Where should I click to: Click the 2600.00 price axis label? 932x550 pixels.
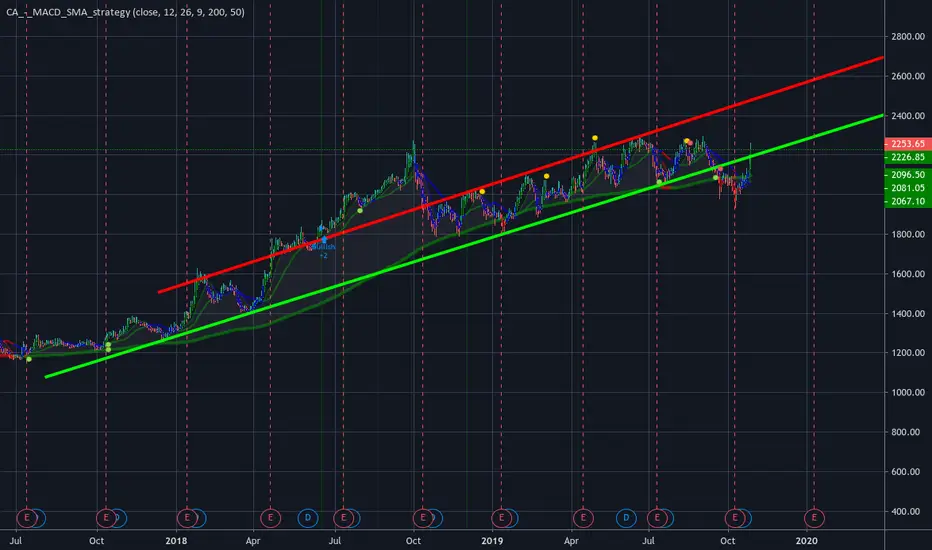click(x=908, y=76)
